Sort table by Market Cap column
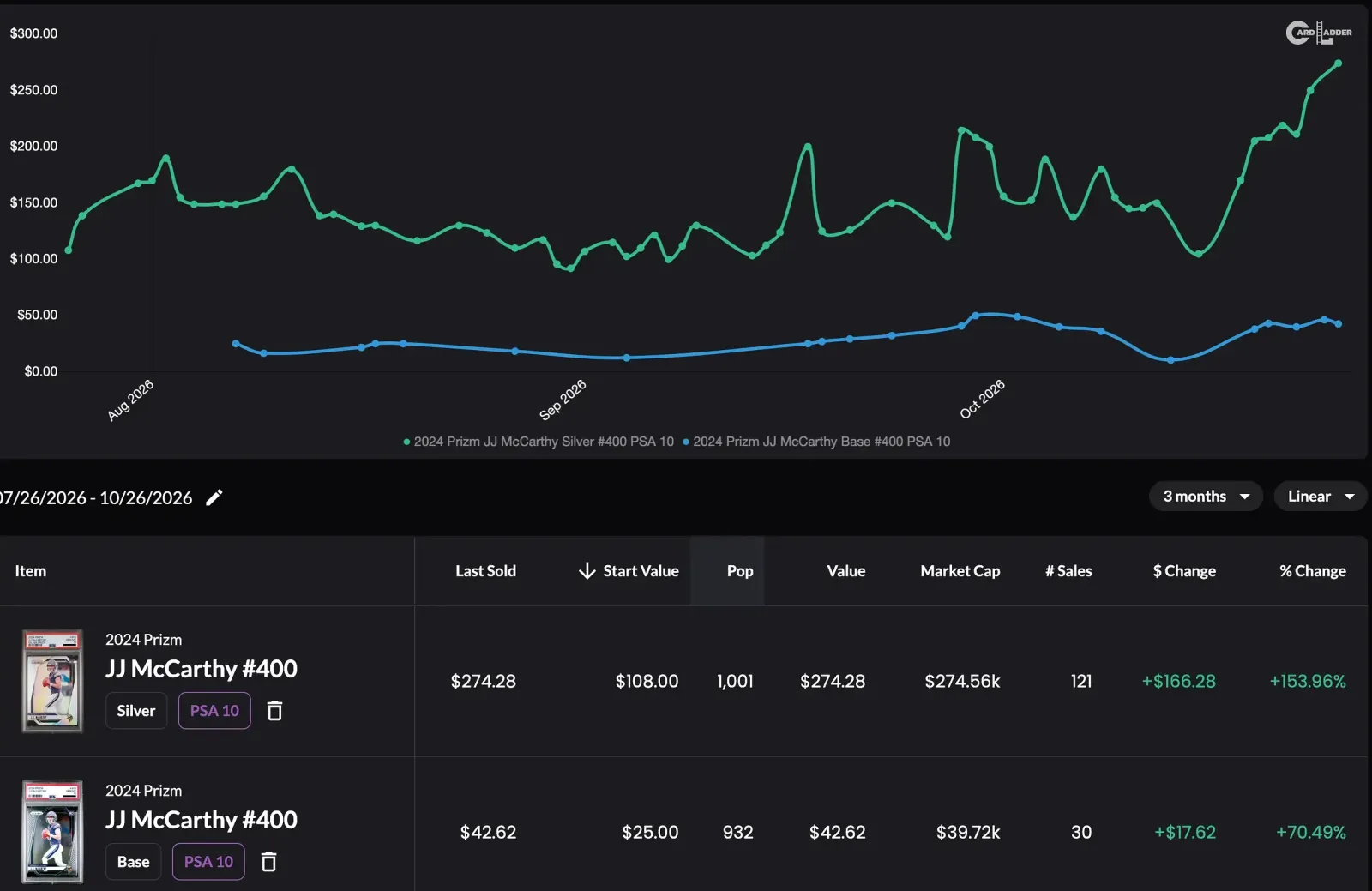The width and height of the screenshot is (1372, 891). (960, 571)
